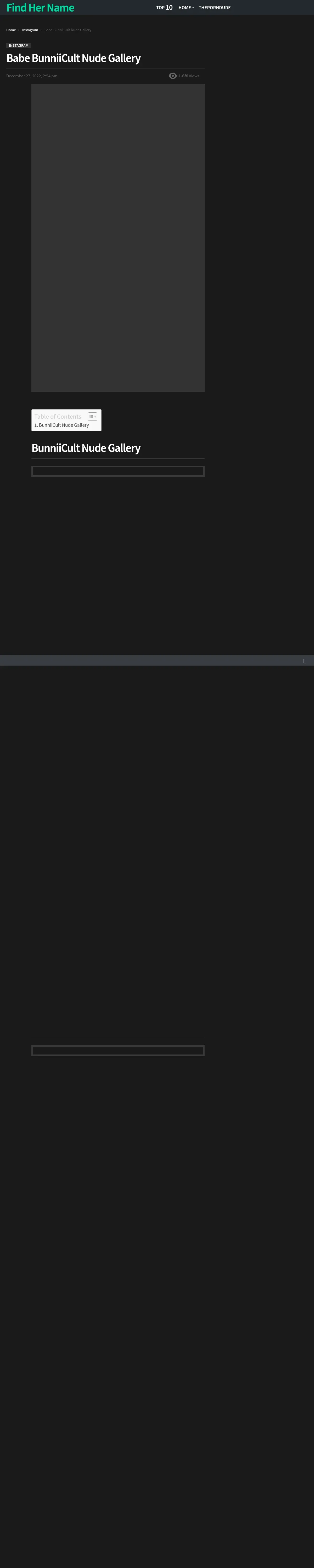Go to Home in the breadcrumb

click(11, 30)
